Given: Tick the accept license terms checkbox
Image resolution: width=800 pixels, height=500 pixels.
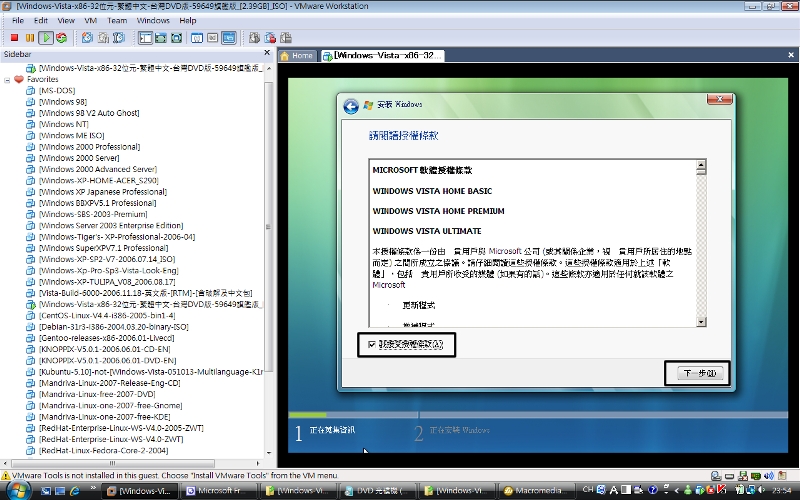Looking at the screenshot, I should click(x=371, y=345).
